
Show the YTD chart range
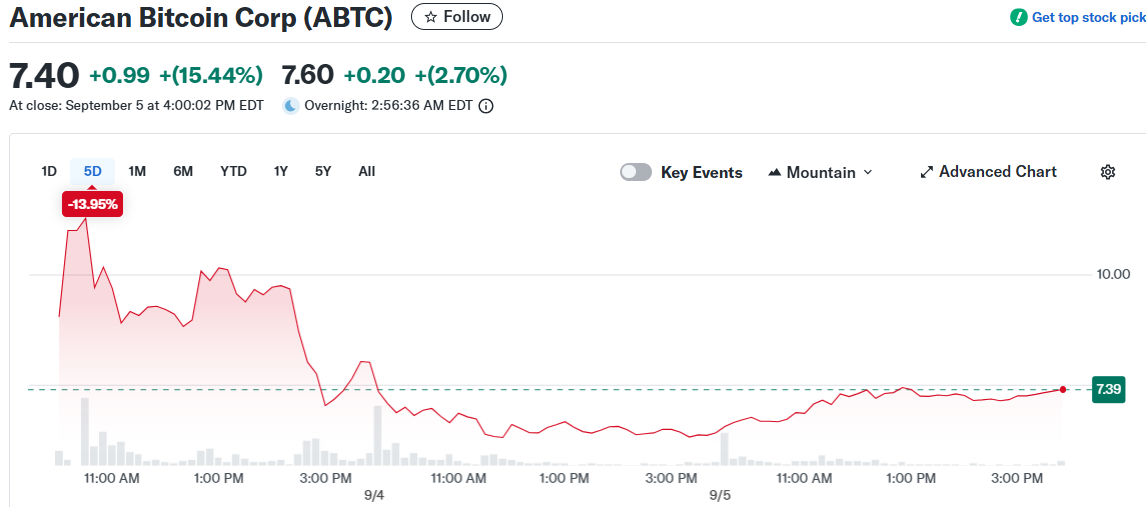233,171
